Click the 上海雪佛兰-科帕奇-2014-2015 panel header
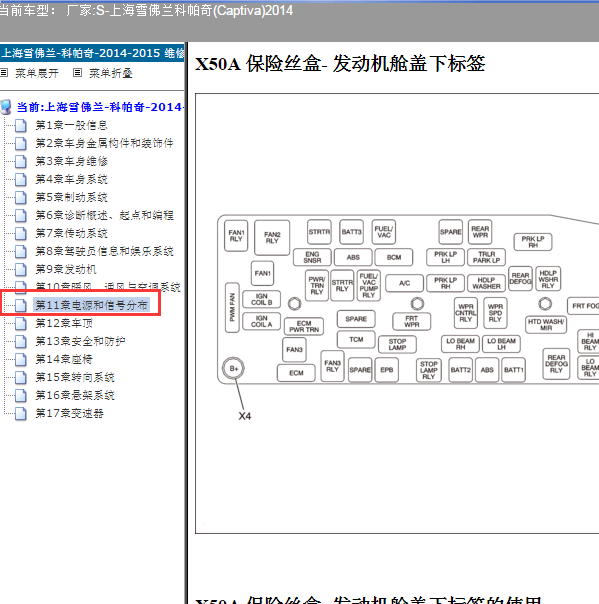This screenshot has width=599, height=604. pos(92,53)
